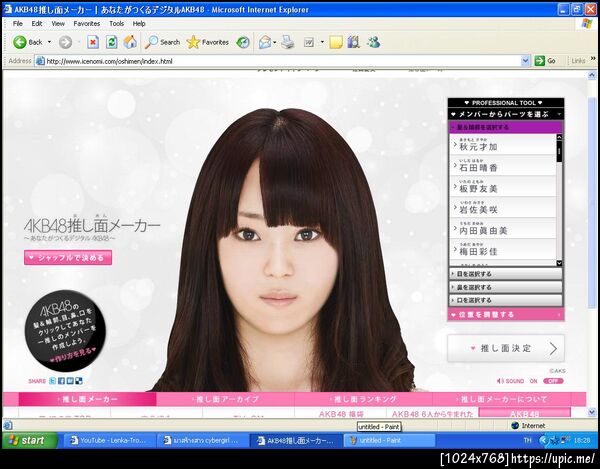Switch to untitled - Paint taskbar window
Screen dimensions: 600x469
(x=389, y=440)
